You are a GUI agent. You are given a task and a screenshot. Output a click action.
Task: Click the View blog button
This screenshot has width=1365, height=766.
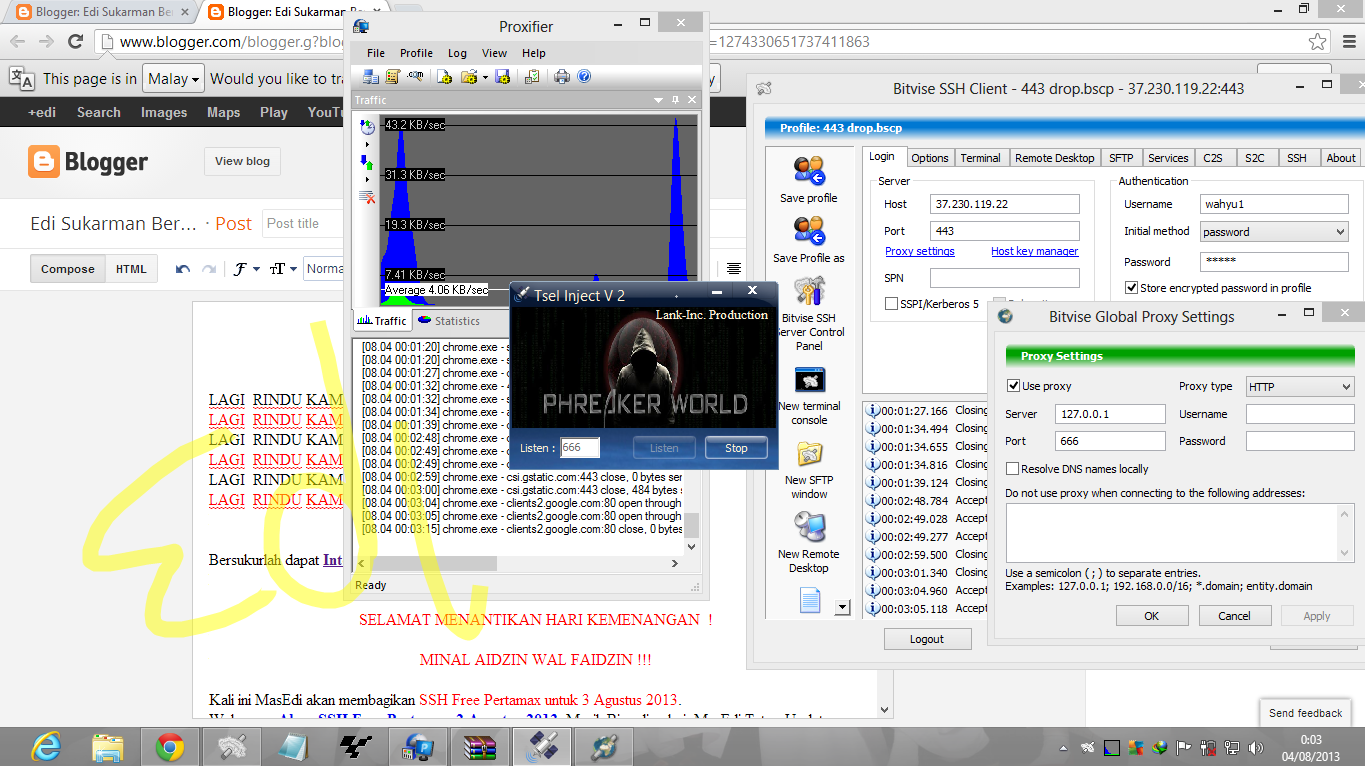pos(242,161)
